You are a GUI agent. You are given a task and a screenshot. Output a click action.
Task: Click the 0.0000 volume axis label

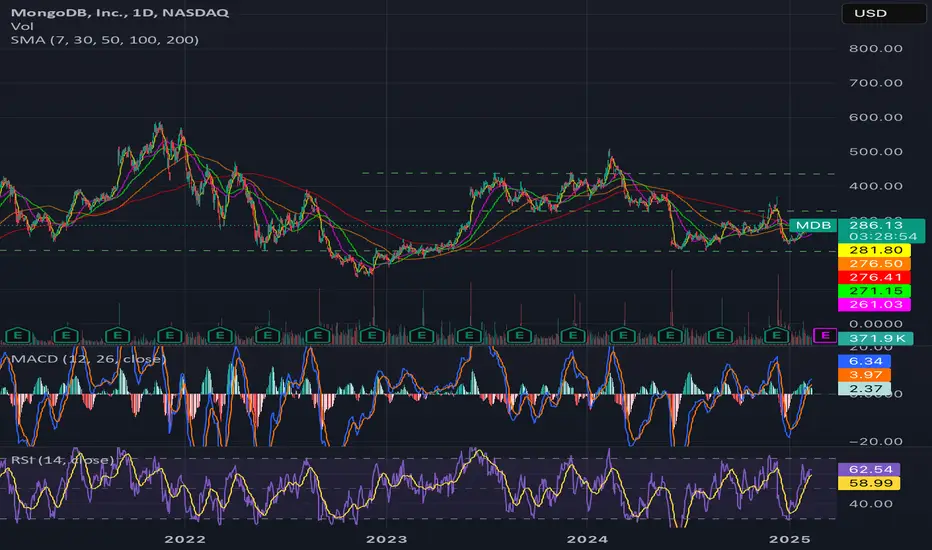[x=876, y=324]
